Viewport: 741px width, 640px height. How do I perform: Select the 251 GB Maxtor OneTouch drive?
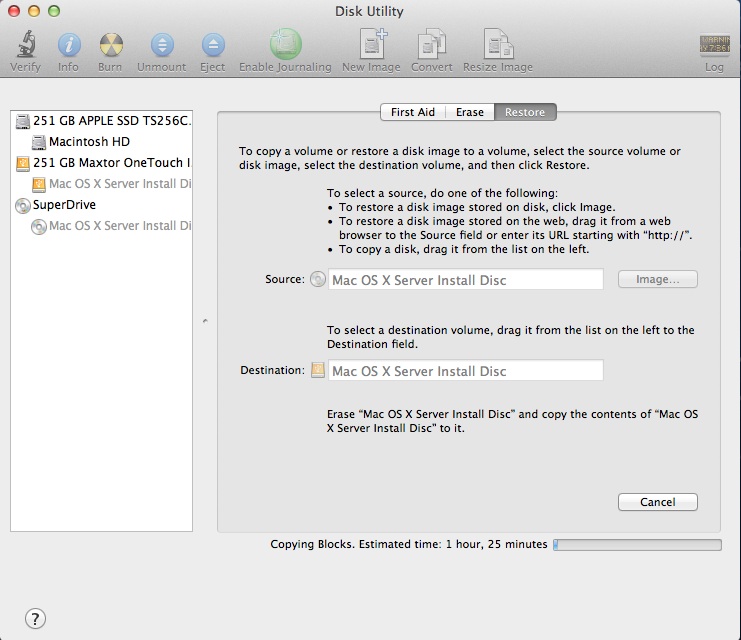click(x=102, y=163)
